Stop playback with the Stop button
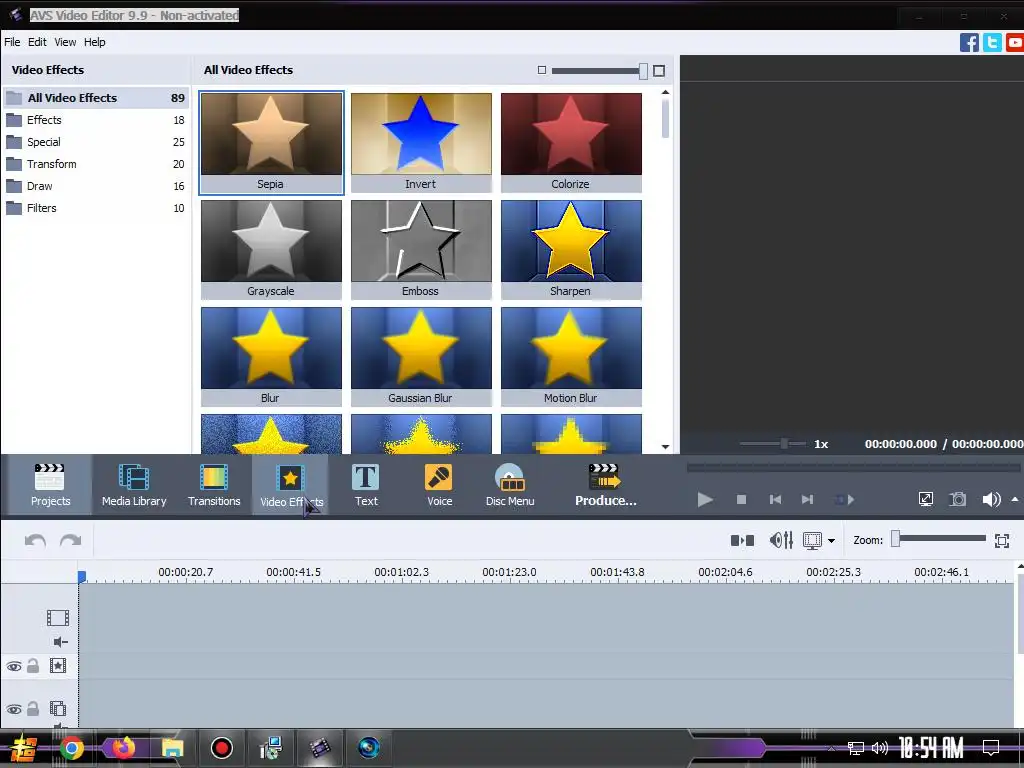The height and width of the screenshot is (768, 1024). click(x=741, y=500)
